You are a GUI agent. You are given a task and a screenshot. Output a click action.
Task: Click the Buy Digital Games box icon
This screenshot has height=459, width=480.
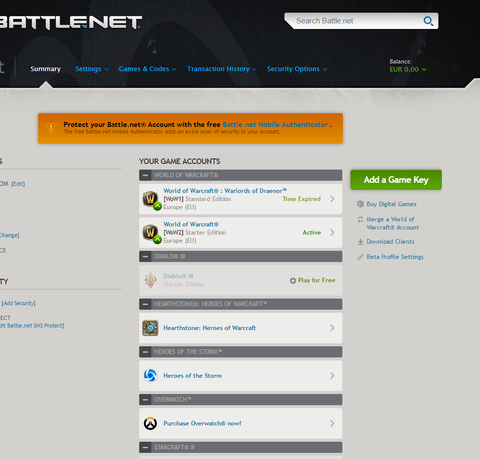360,204
